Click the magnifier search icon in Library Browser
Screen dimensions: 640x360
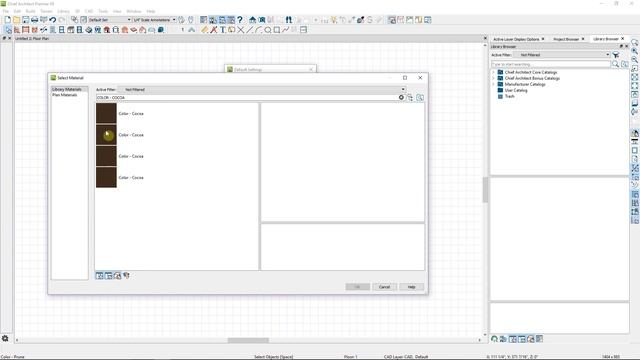click(x=616, y=64)
